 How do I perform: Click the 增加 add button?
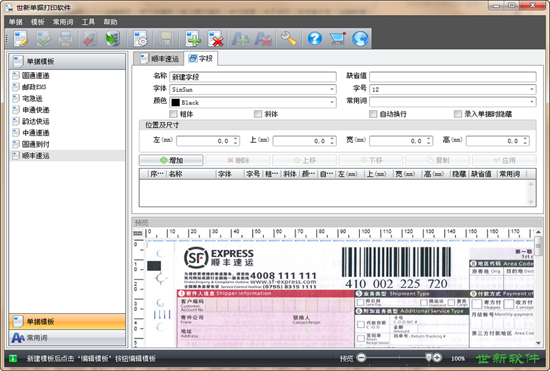click(171, 160)
